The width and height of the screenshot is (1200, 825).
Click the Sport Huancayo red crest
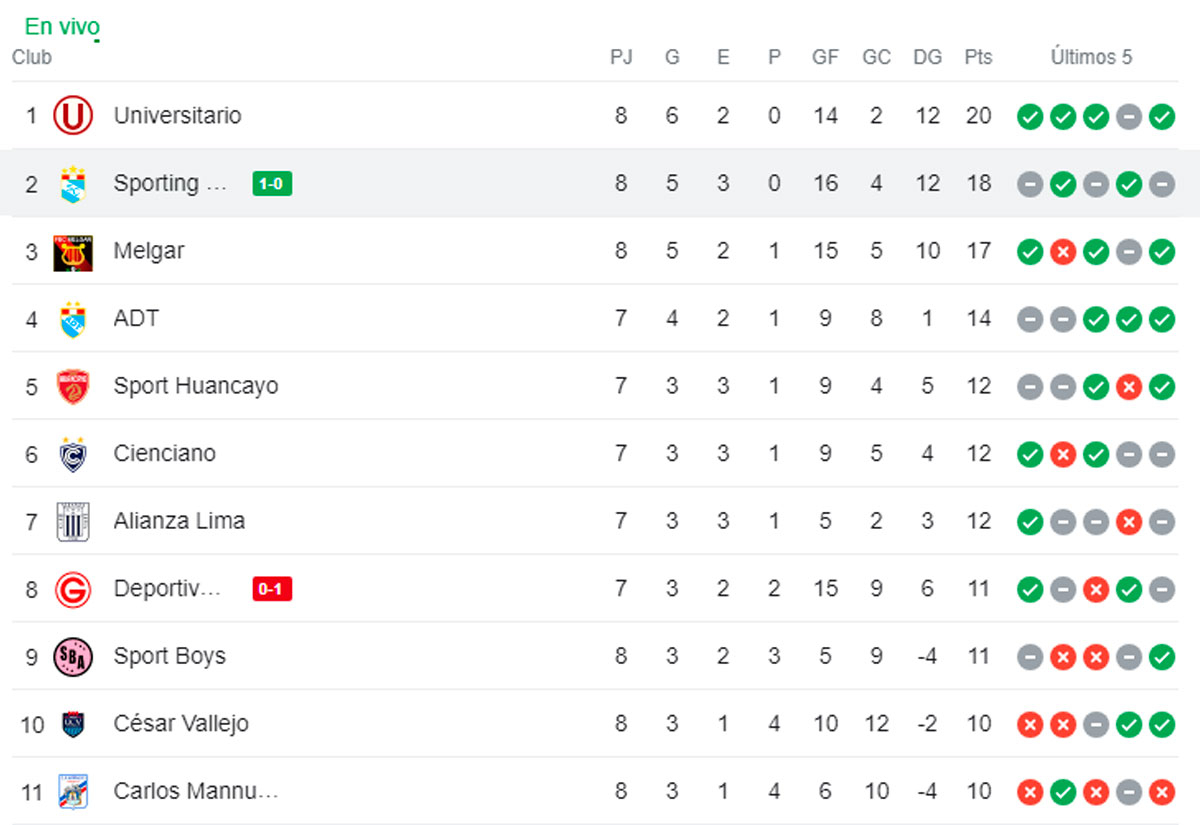73,387
